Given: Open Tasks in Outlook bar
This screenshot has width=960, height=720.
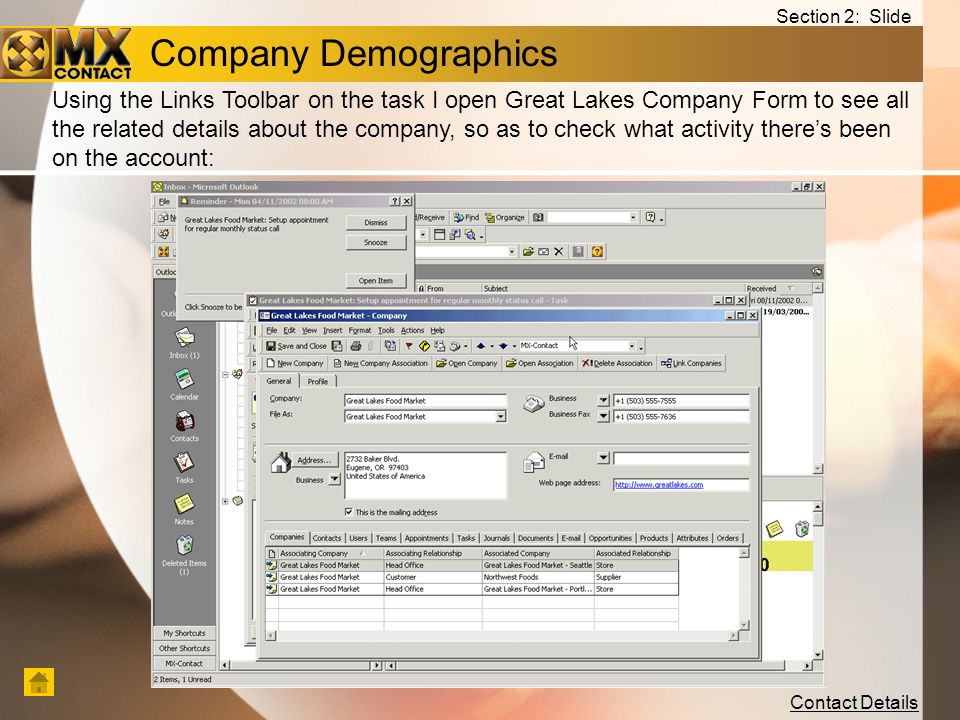Looking at the screenshot, I should 184,468.
